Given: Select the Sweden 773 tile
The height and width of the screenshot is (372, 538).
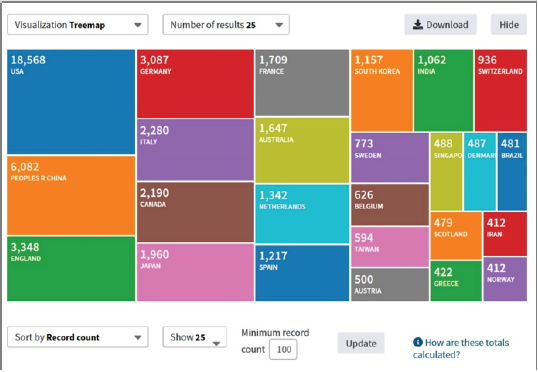Looking at the screenshot, I should 390,158.
